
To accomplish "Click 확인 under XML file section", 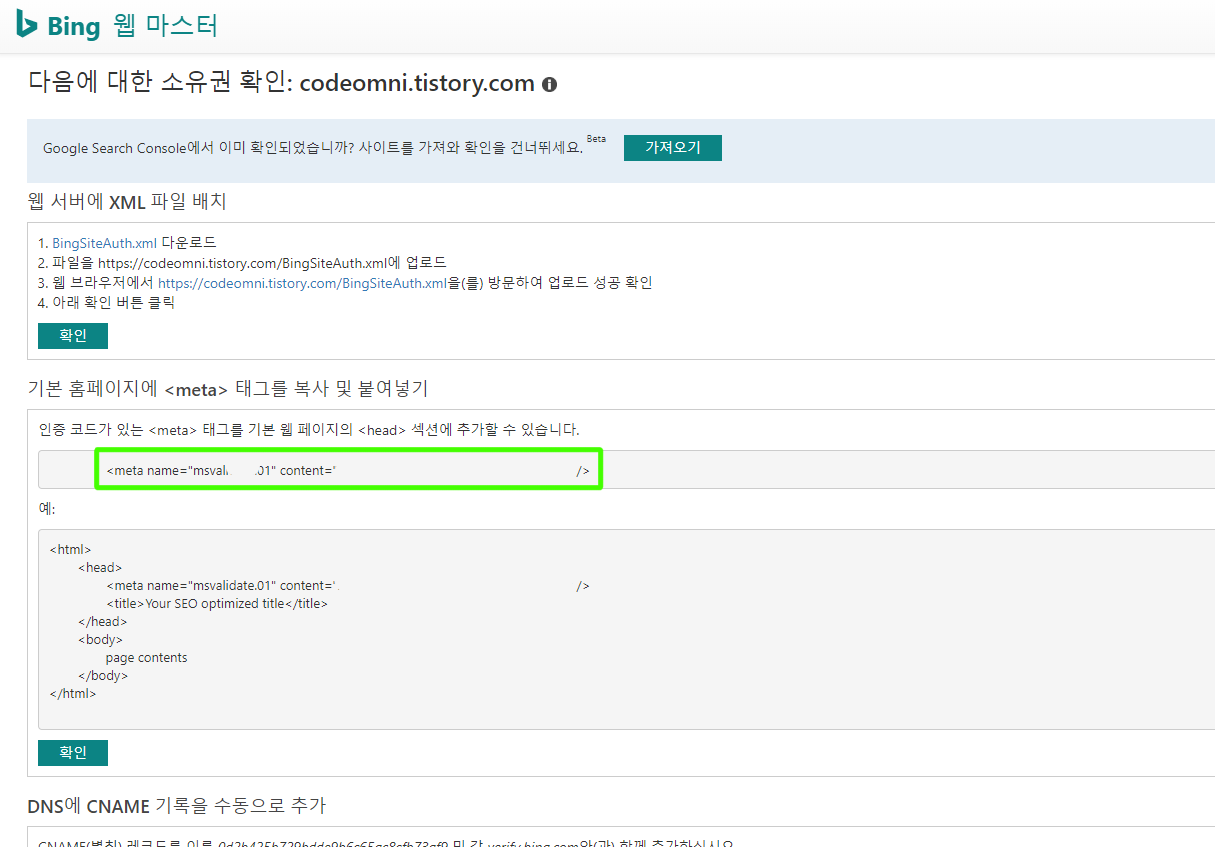I will [73, 336].
